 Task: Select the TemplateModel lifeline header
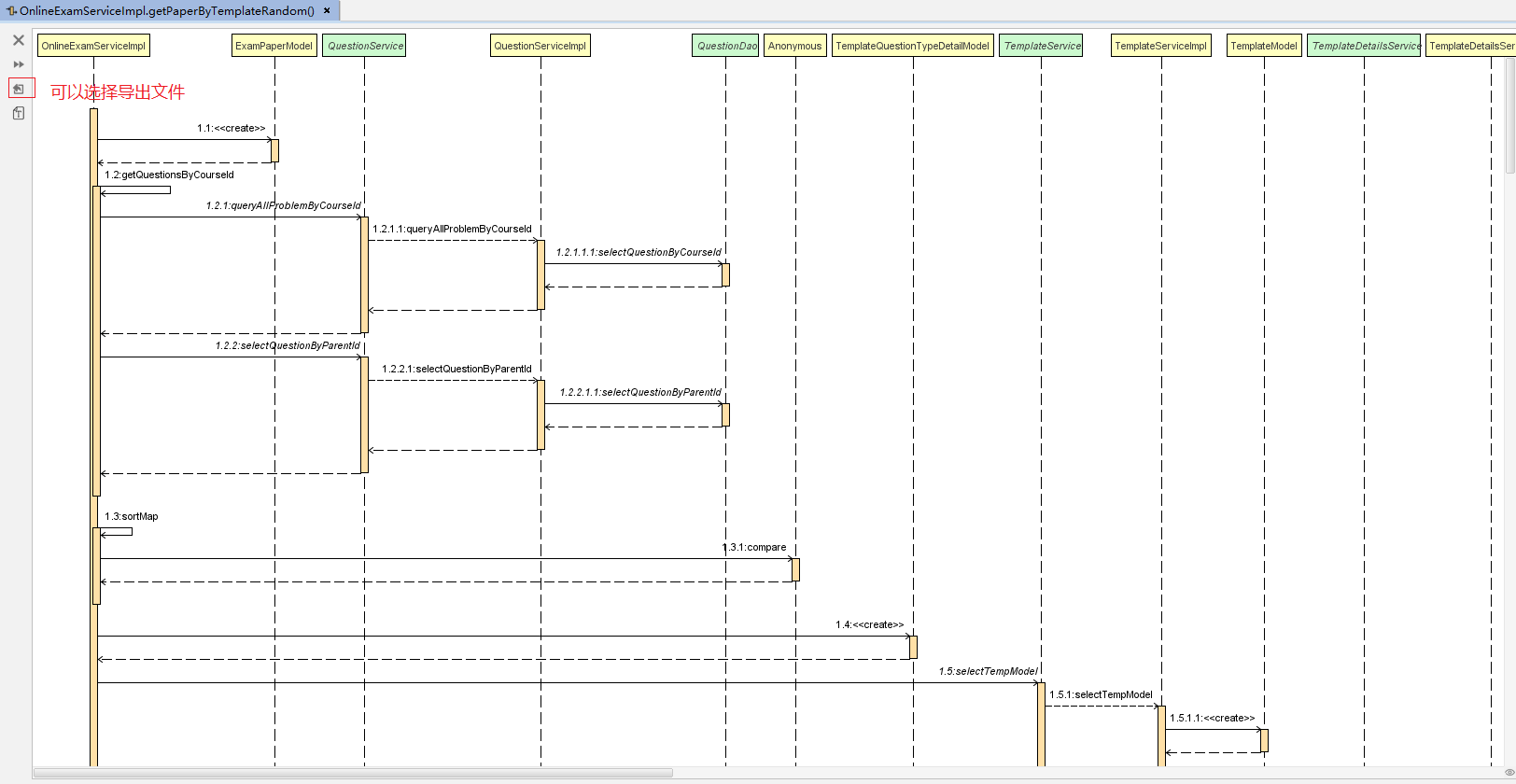(1264, 46)
